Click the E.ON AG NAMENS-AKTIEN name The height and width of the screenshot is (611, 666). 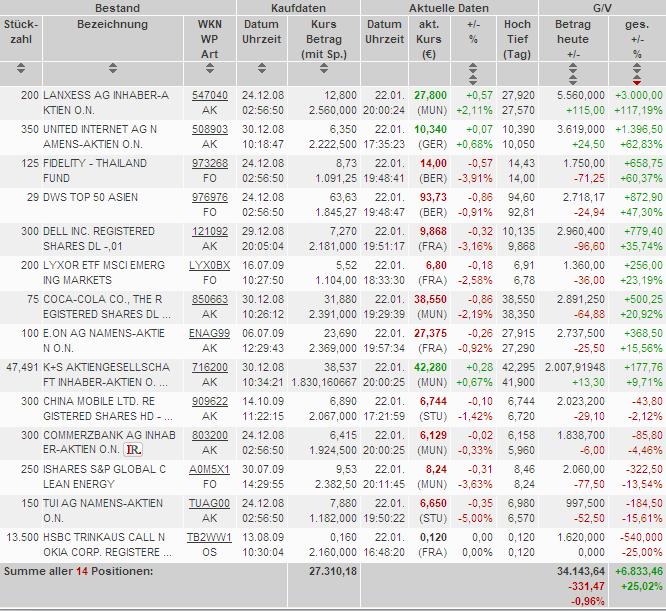tap(104, 341)
